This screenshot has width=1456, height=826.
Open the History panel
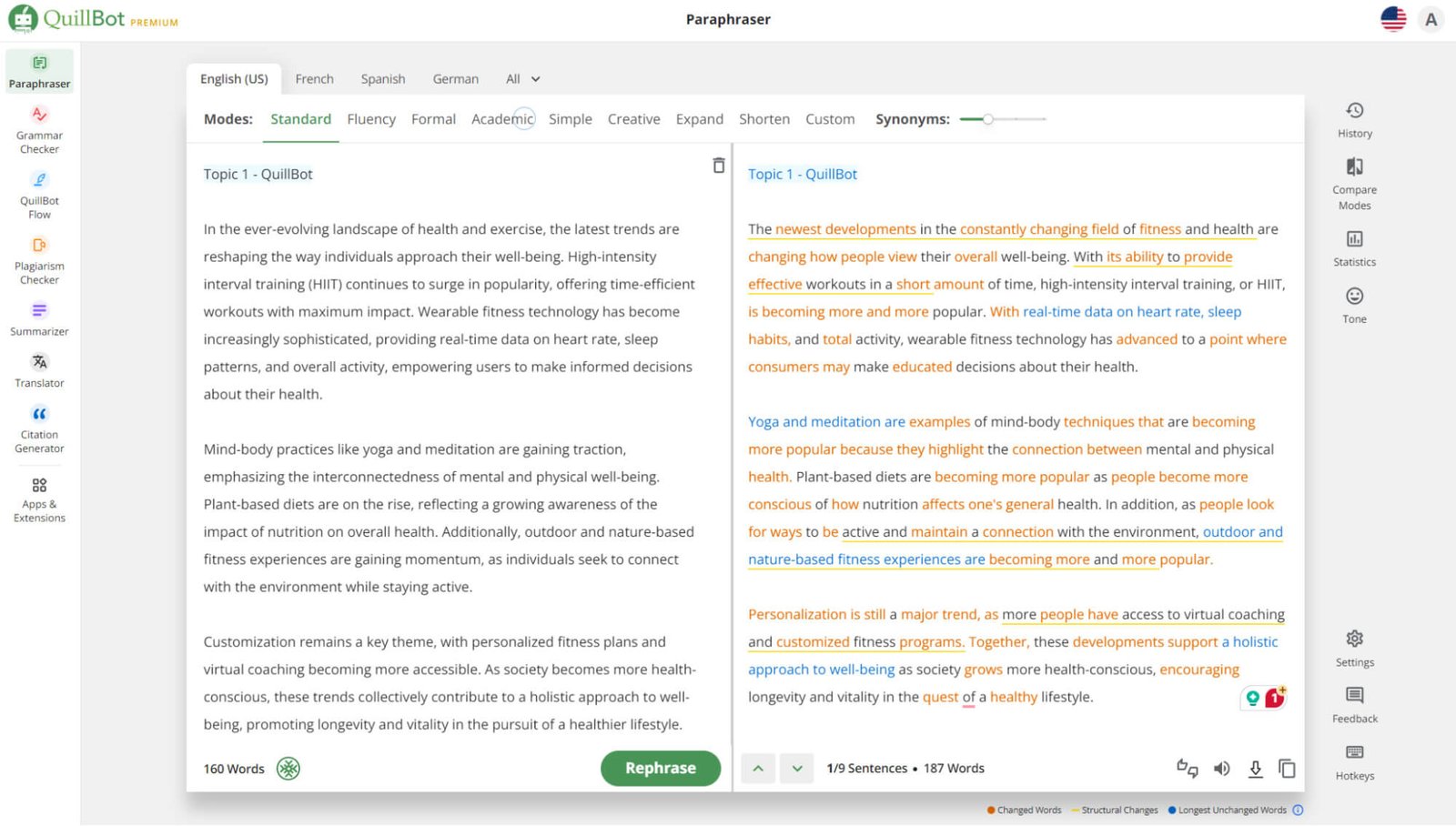coord(1354,119)
